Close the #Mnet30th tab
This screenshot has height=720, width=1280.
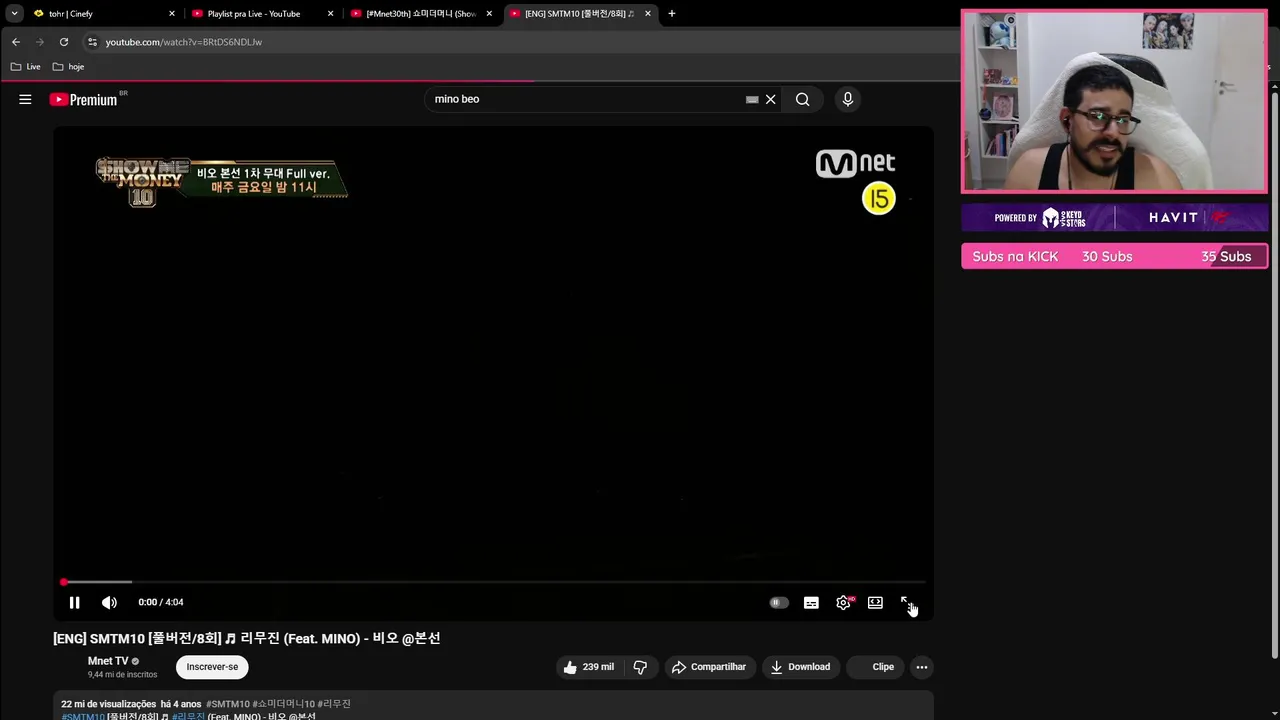[x=489, y=14]
